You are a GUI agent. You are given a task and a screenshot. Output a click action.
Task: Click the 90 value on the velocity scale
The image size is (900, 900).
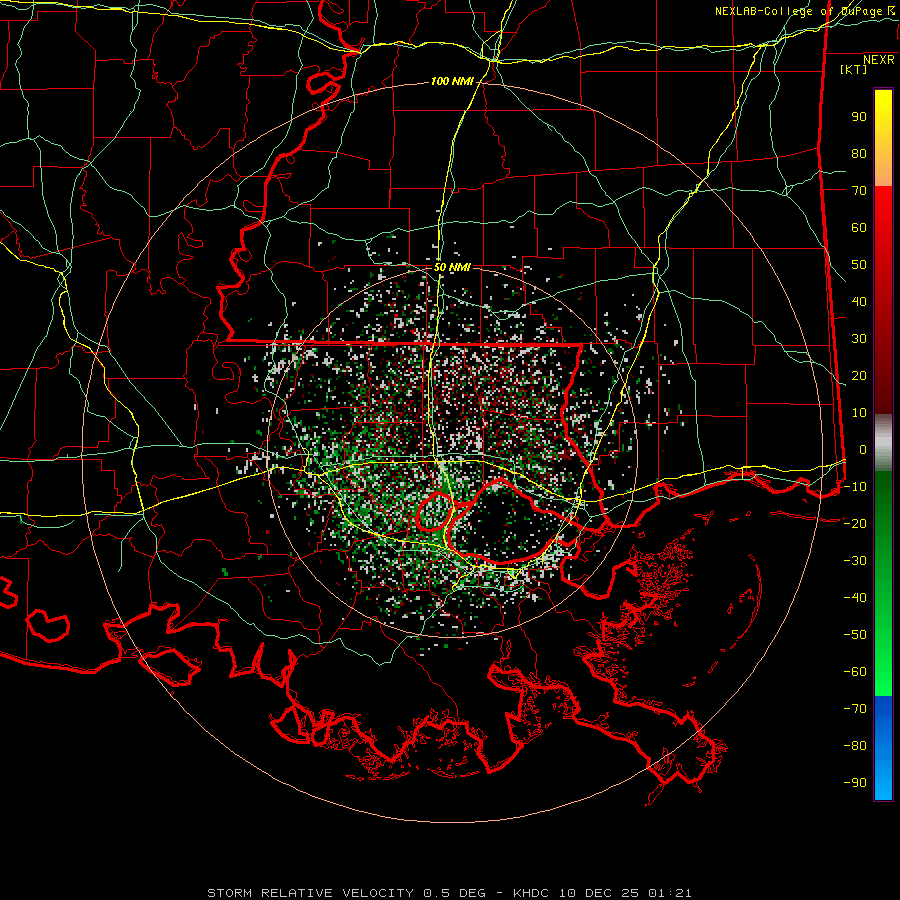859,117
